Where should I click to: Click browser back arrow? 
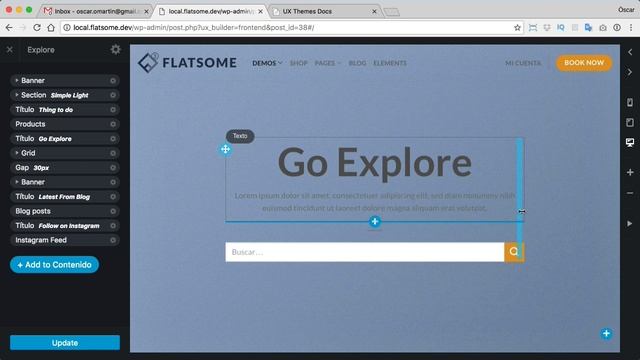9,27
